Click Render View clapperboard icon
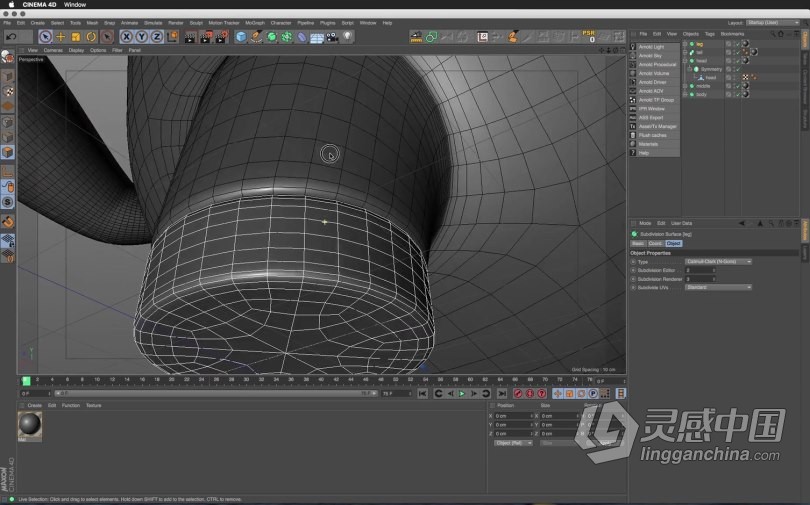810x505 pixels. pos(191,37)
